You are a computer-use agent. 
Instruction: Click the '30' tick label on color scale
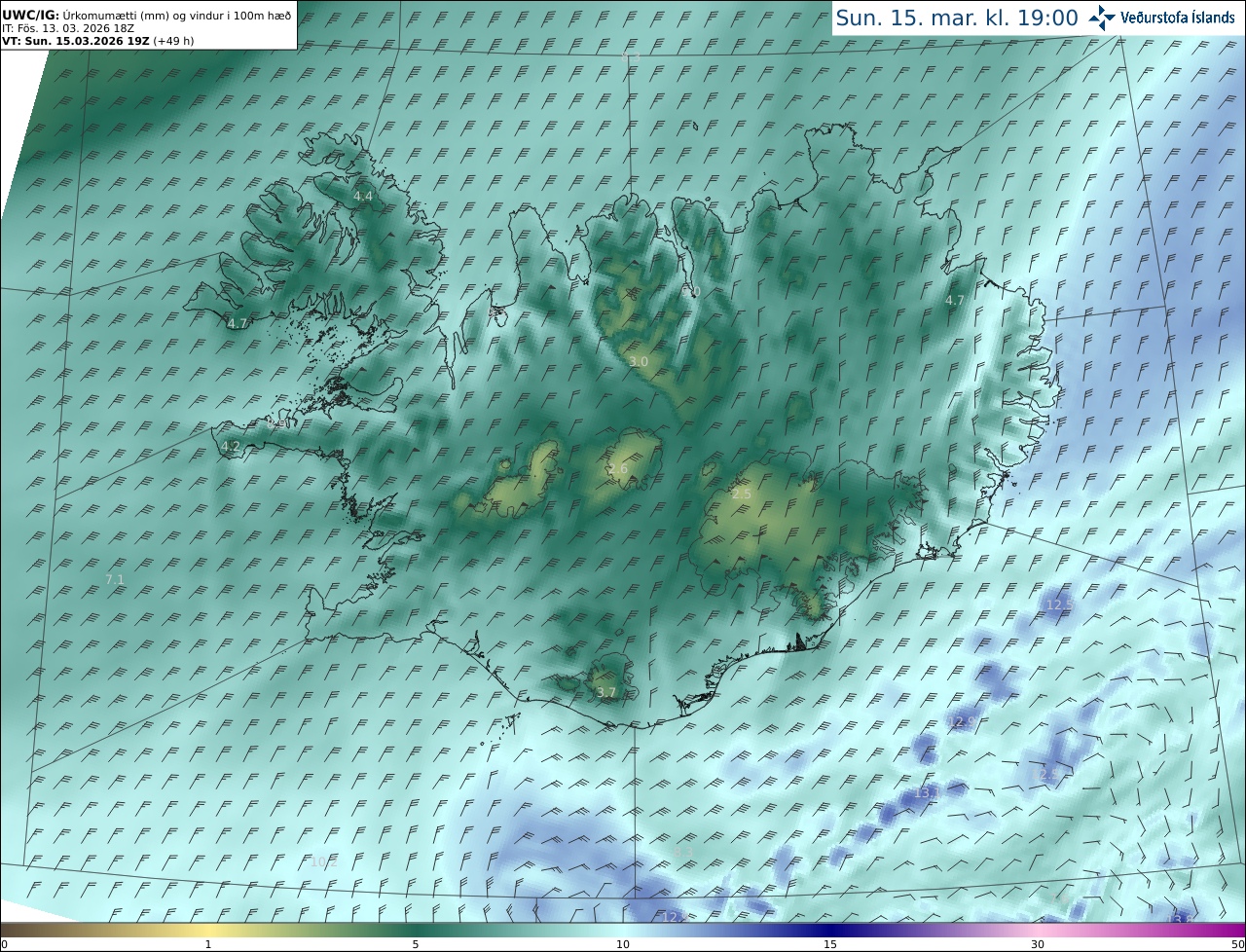coord(1038,944)
